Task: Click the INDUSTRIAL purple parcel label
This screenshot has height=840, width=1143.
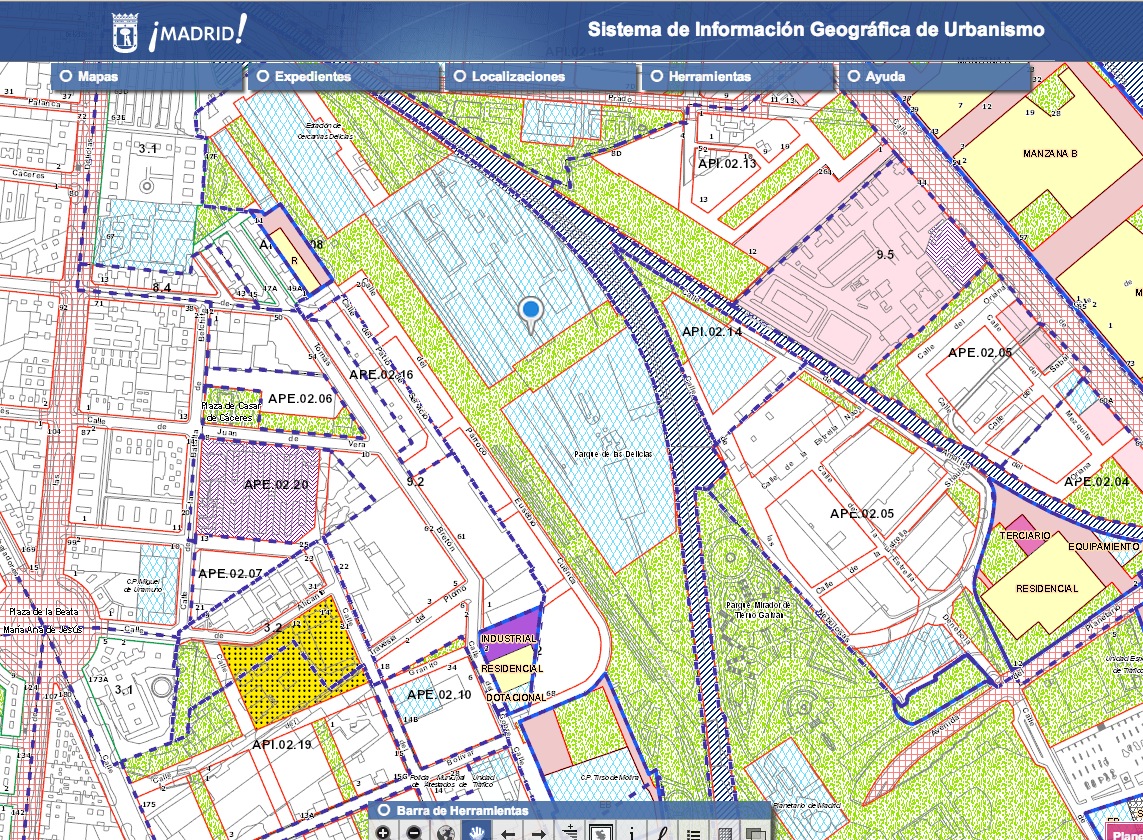Action: pos(509,639)
